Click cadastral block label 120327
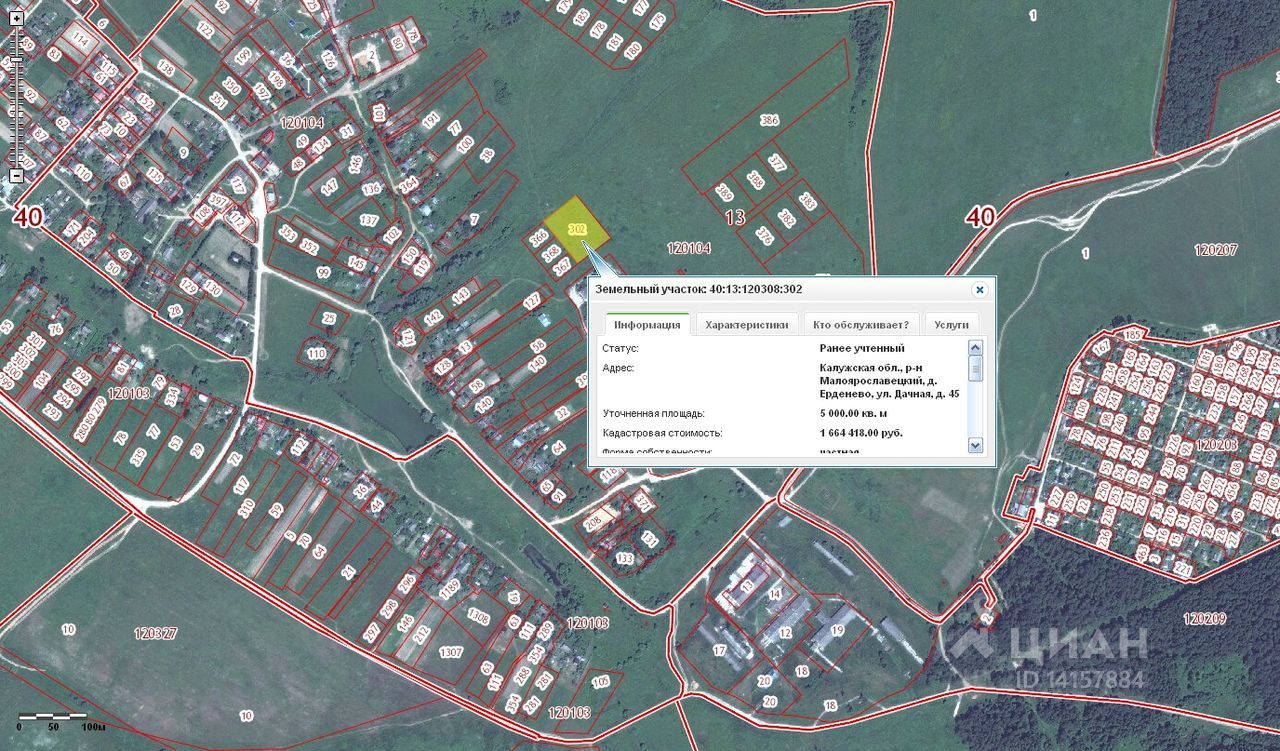 coord(155,633)
